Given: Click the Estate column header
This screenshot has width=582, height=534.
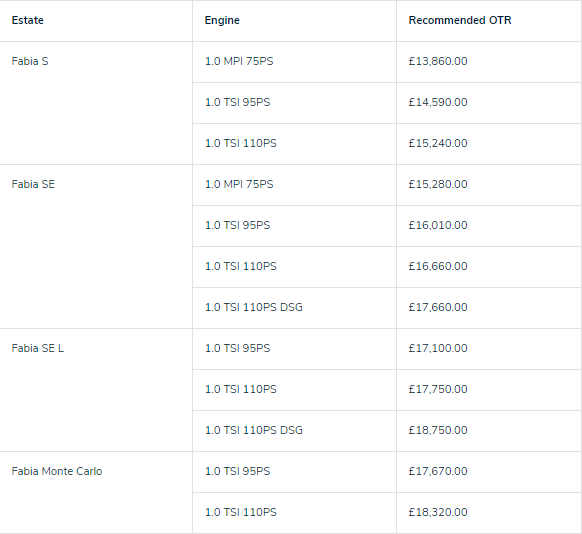Looking at the screenshot, I should 27,20.
